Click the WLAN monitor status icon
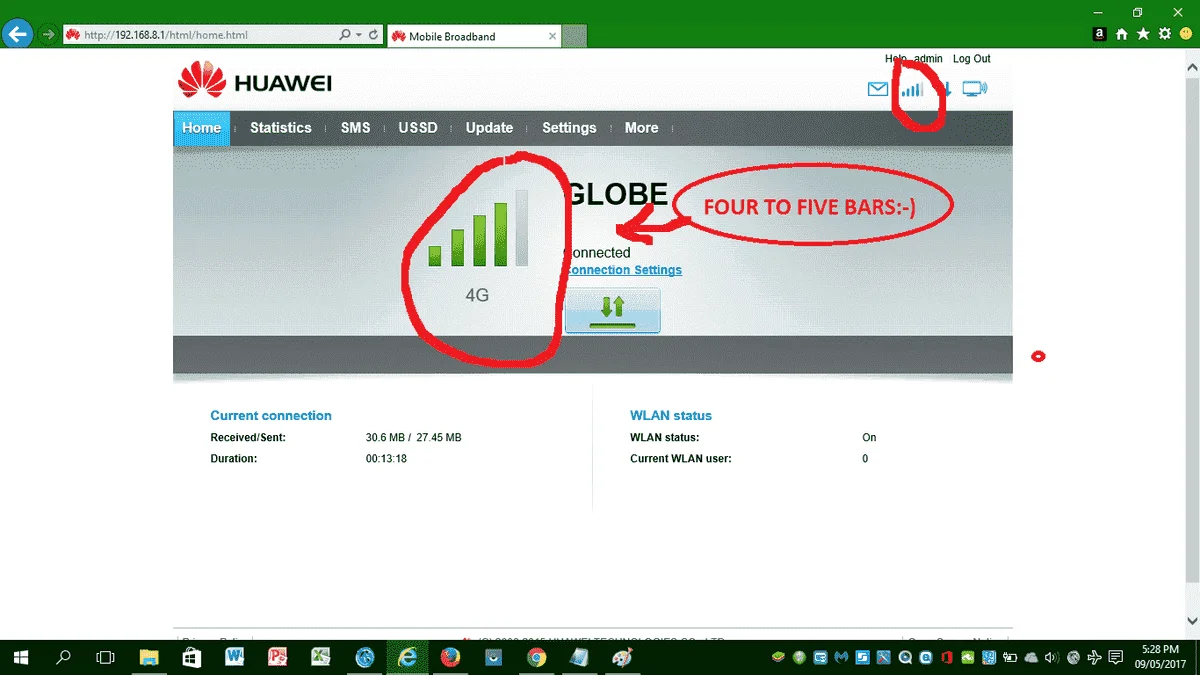The image size is (1200, 675). tap(974, 89)
